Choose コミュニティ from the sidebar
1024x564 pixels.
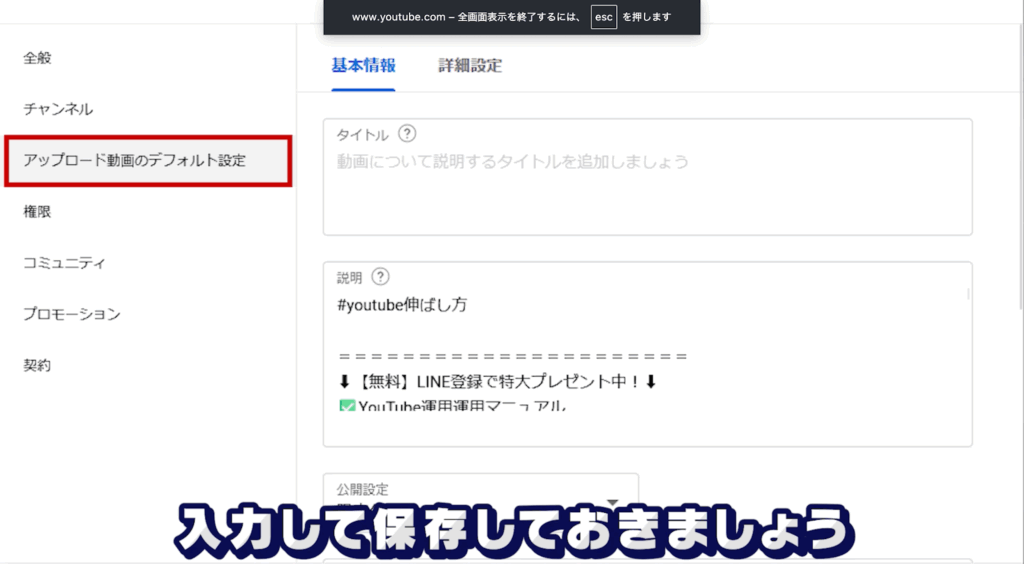[65, 263]
